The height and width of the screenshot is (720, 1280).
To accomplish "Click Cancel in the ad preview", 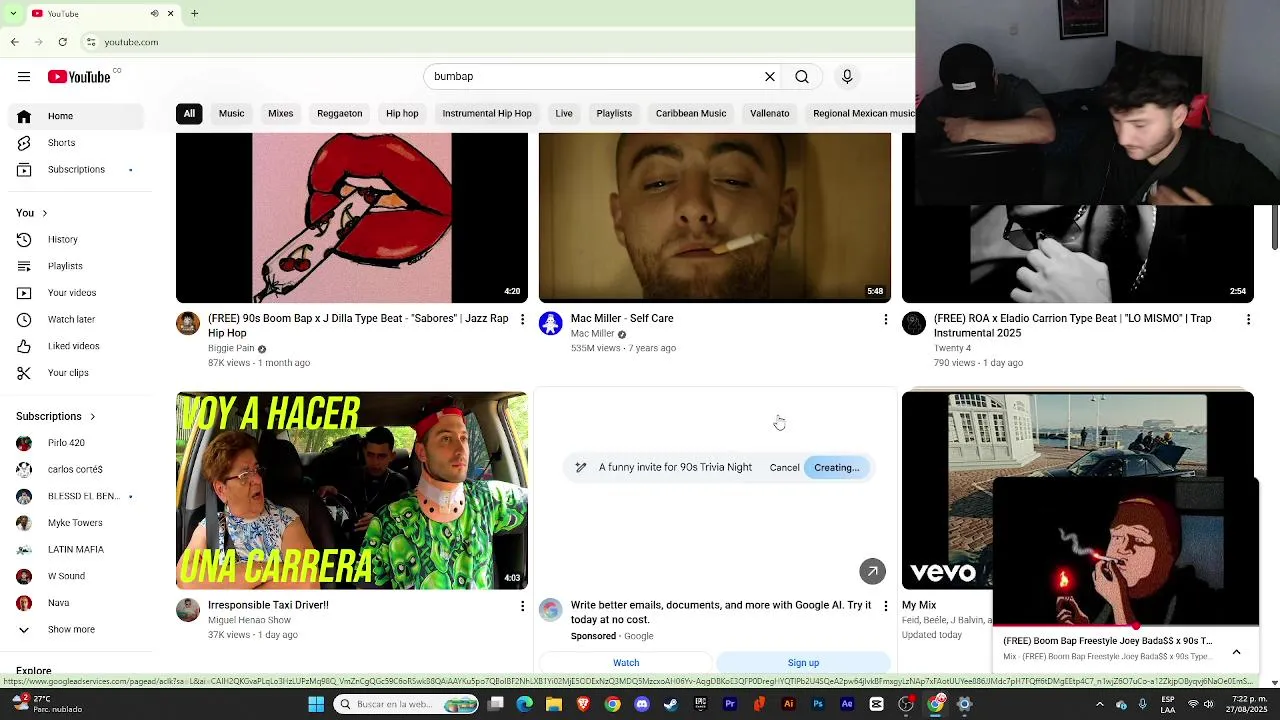I will coord(784,468).
